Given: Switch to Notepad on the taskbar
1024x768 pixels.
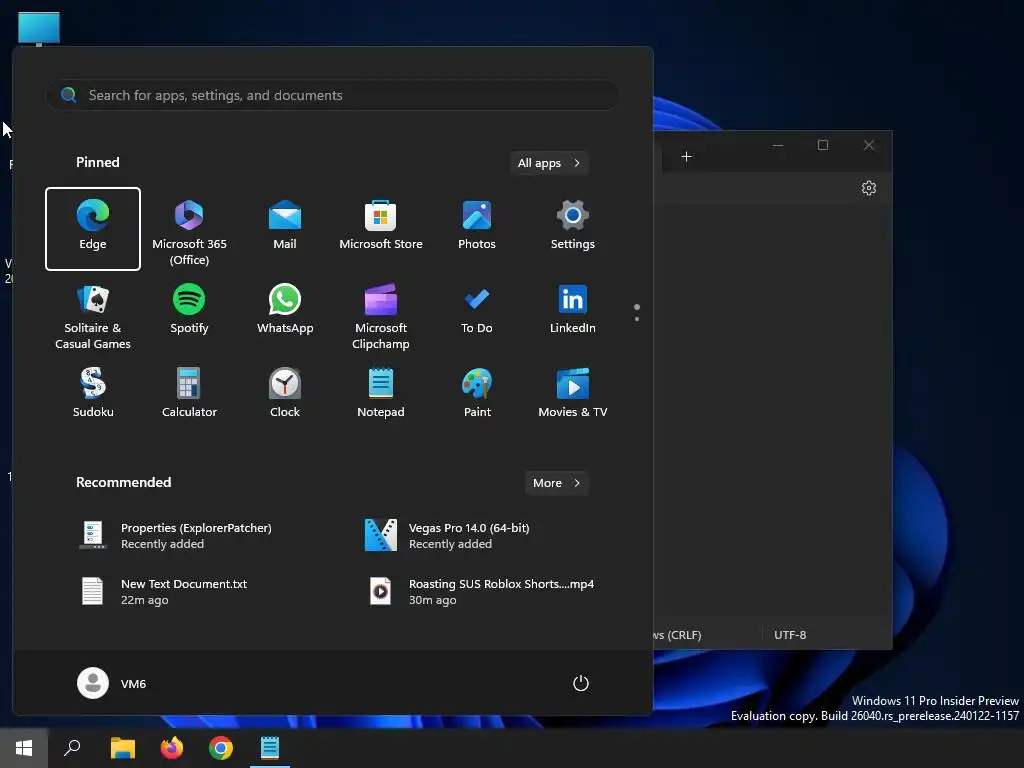Looking at the screenshot, I should [270, 748].
